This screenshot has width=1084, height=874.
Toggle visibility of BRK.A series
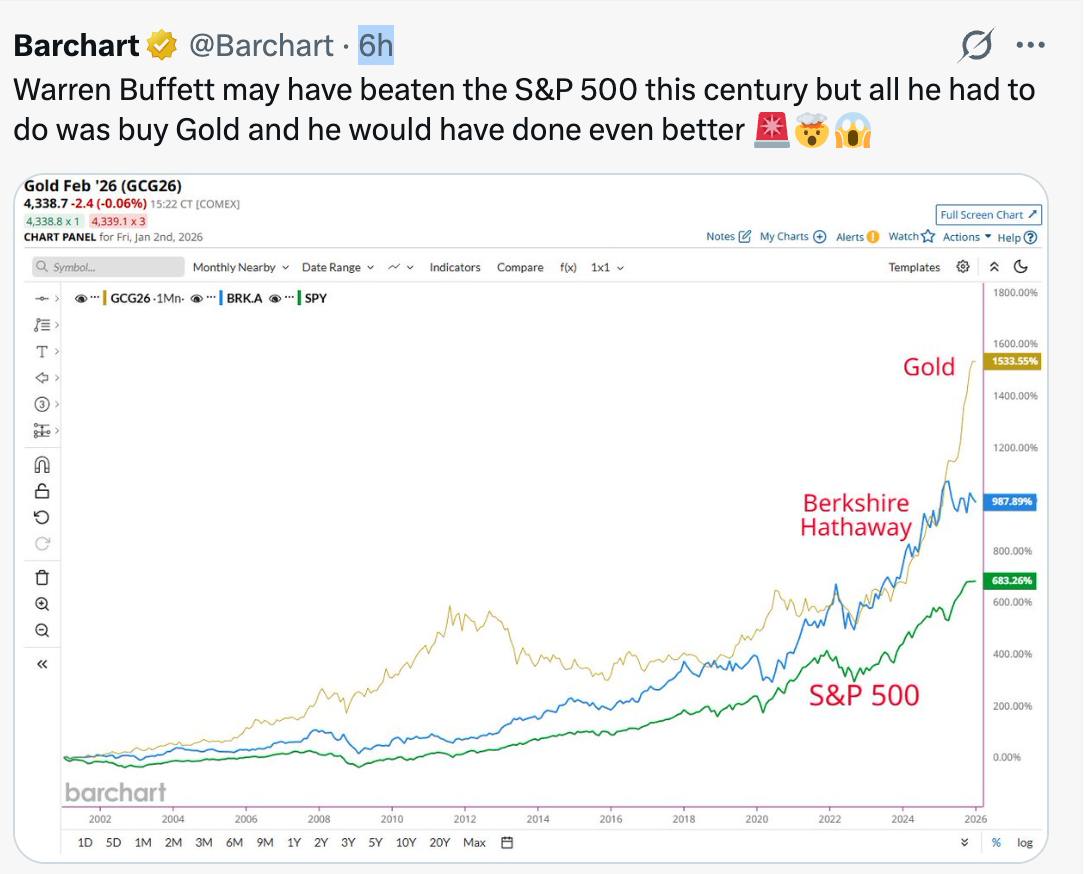click(197, 298)
